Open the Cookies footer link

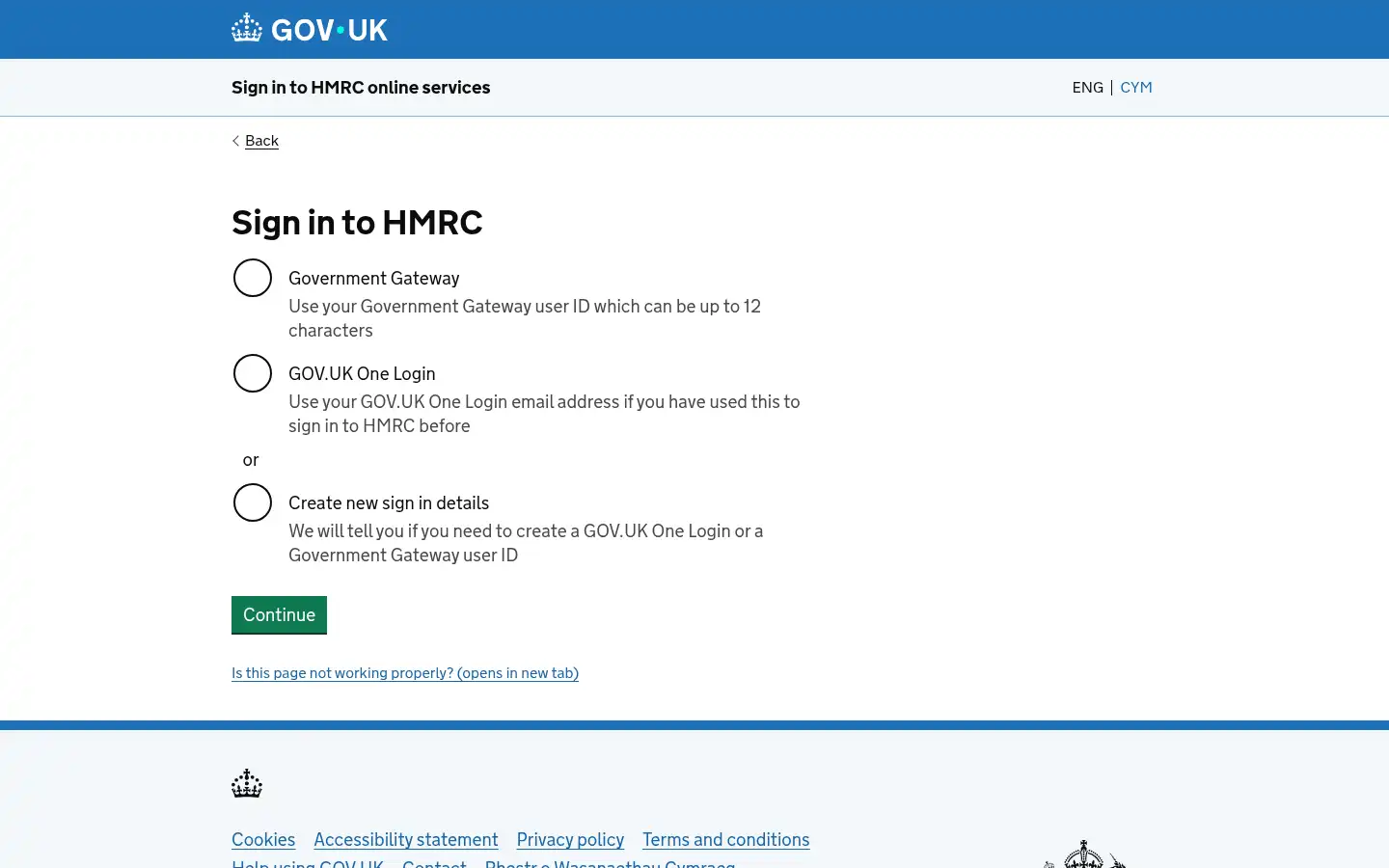[263, 840]
